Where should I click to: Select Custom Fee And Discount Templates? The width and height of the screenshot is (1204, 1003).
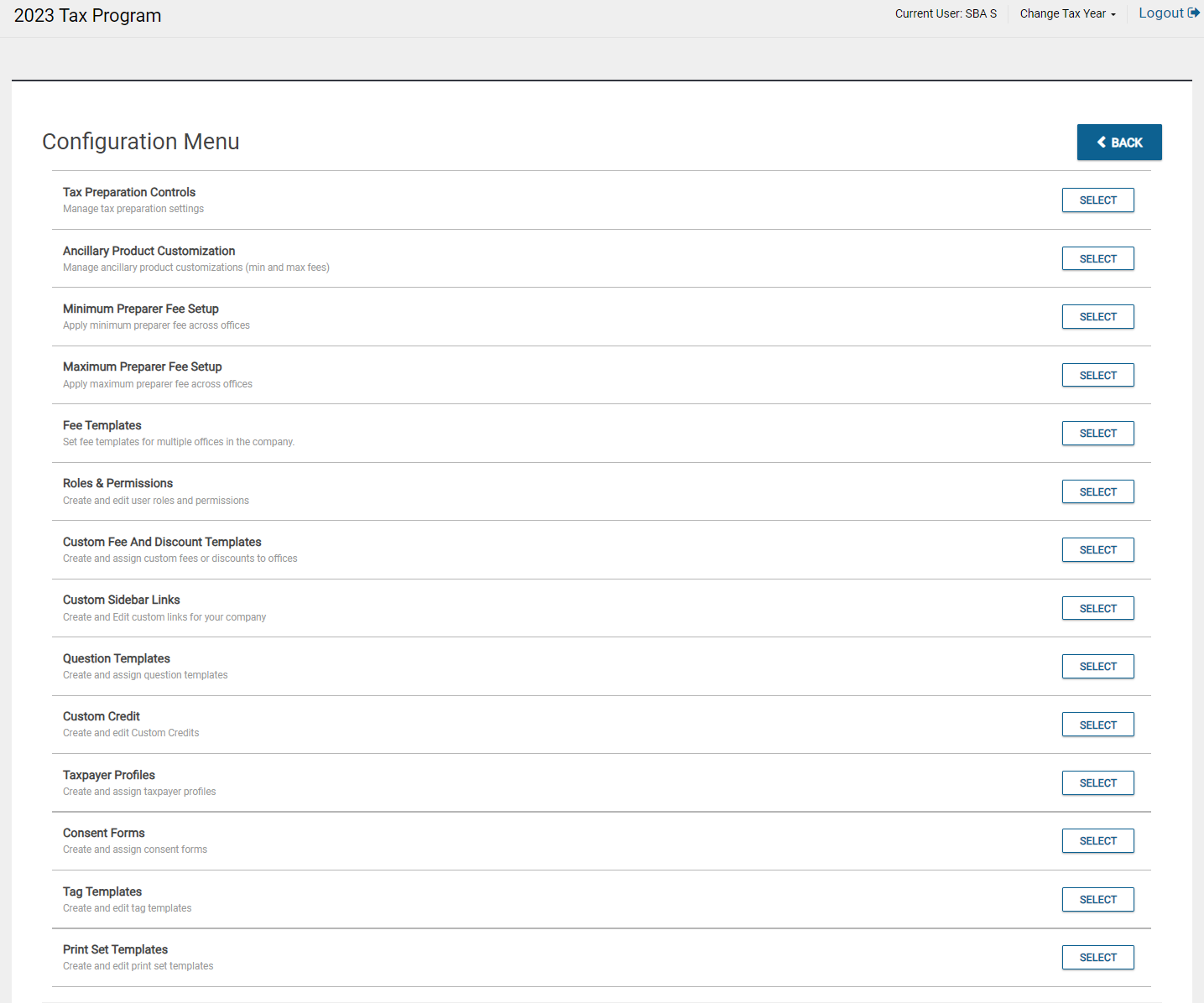coord(1097,550)
